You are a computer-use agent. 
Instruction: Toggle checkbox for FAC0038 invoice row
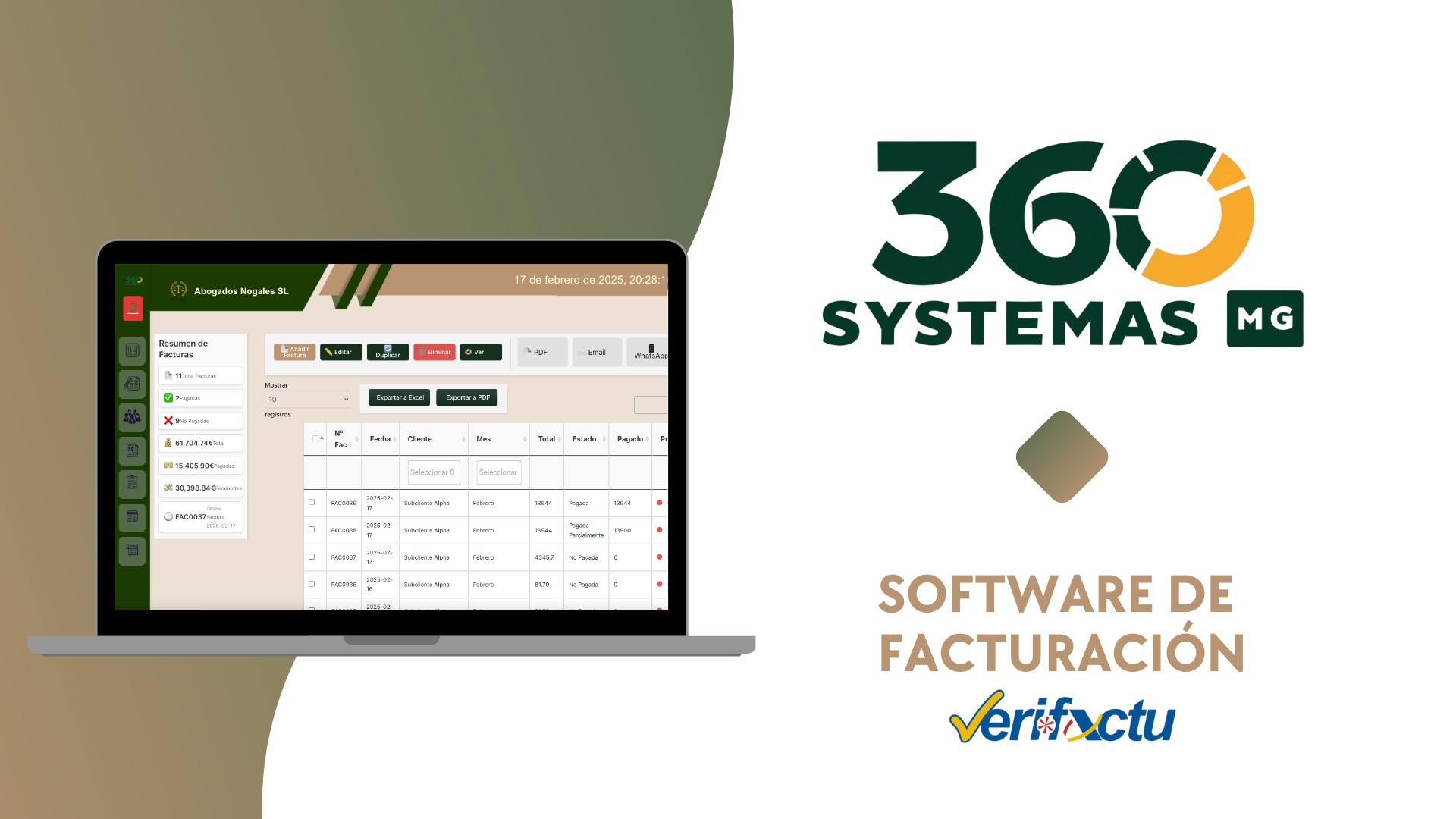tap(311, 529)
